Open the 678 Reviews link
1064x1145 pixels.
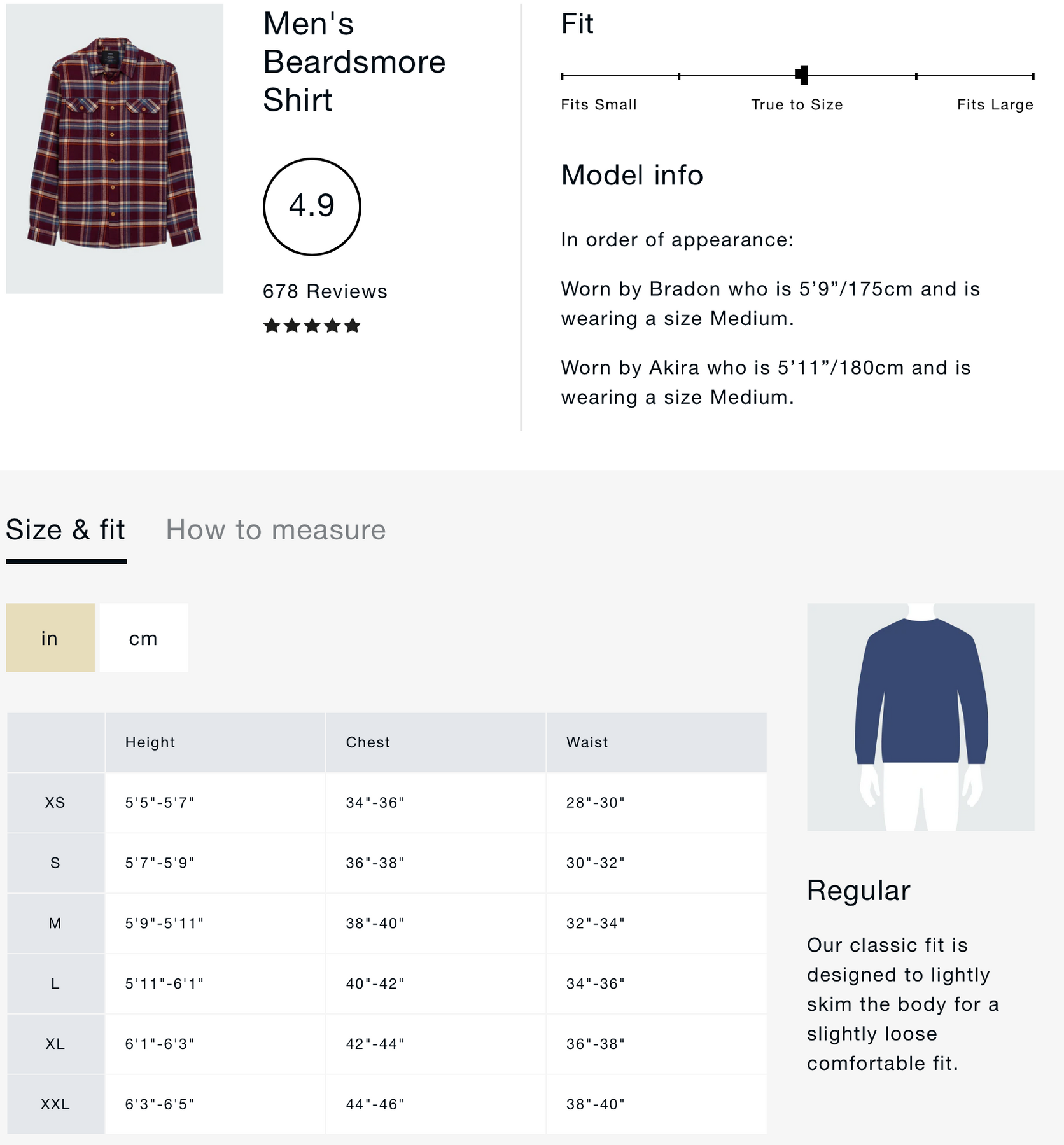click(325, 291)
